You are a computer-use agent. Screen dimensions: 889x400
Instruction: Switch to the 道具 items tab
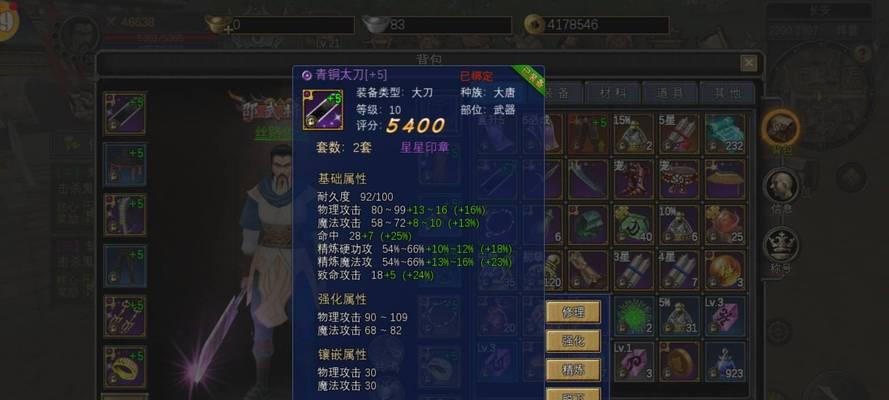[670, 93]
